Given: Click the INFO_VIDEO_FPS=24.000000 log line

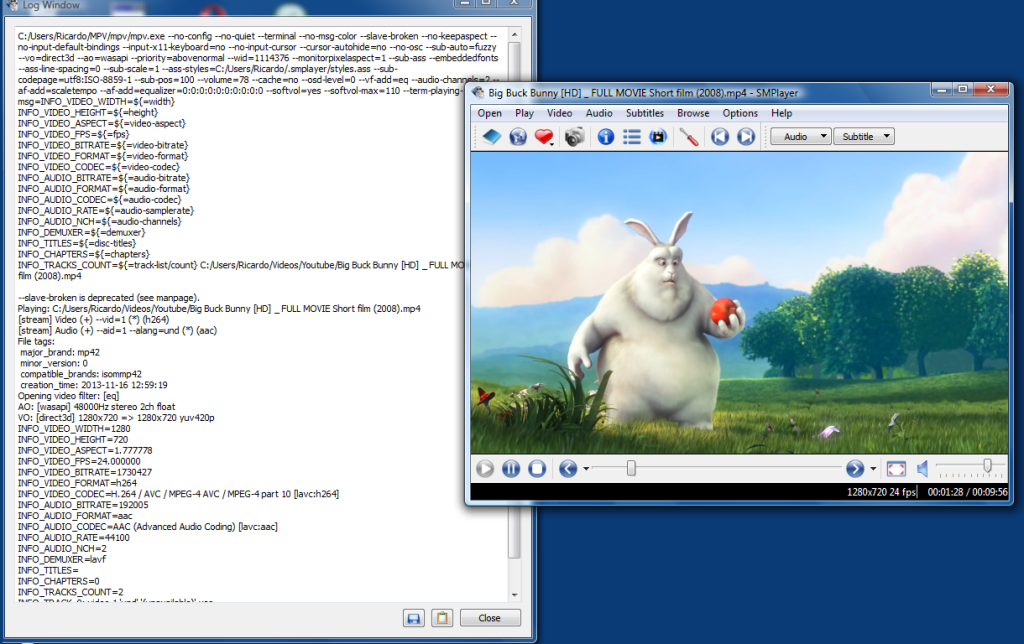Looking at the screenshot, I should (79, 461).
